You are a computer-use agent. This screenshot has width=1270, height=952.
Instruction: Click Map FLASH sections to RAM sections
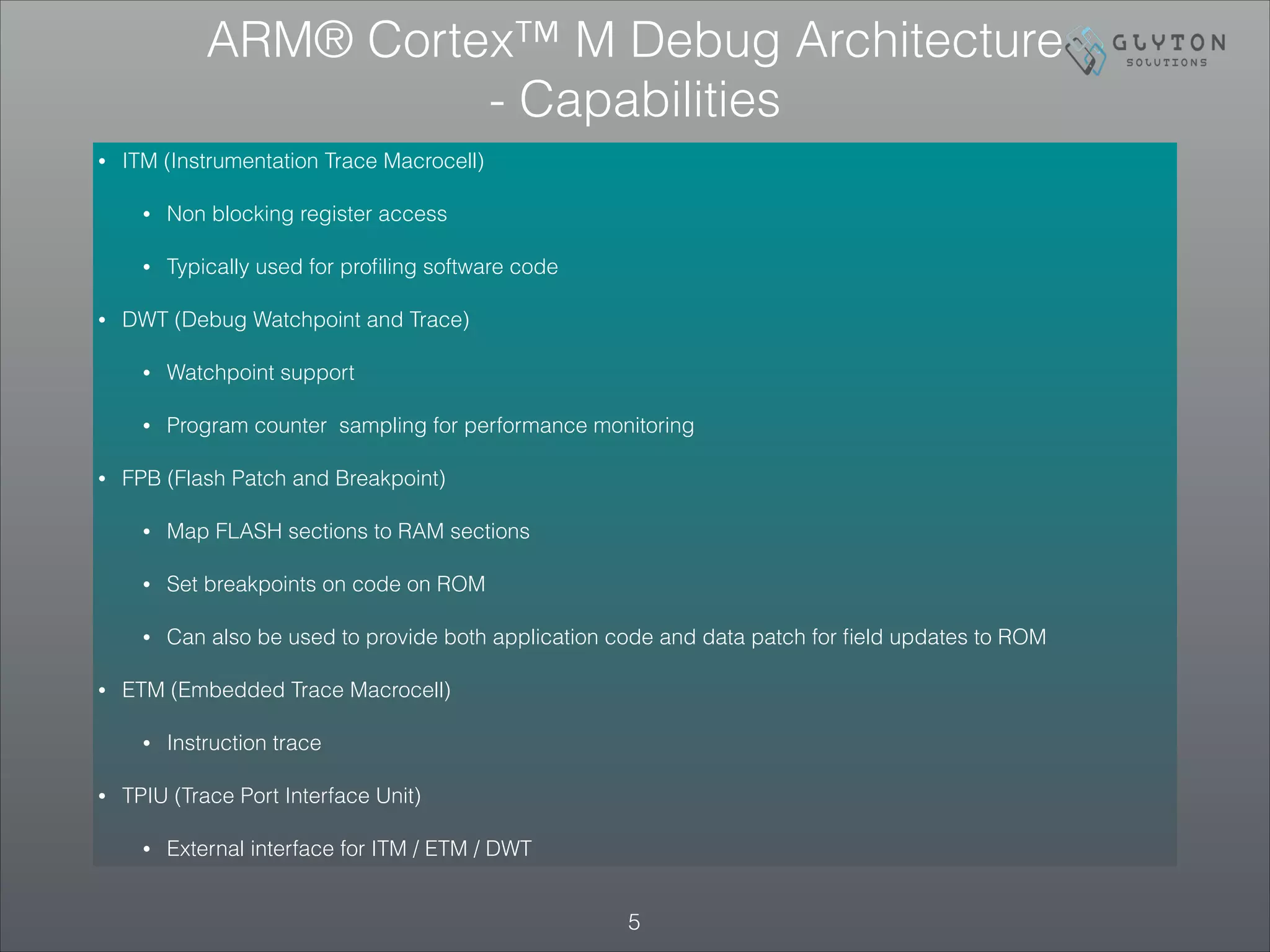[348, 532]
